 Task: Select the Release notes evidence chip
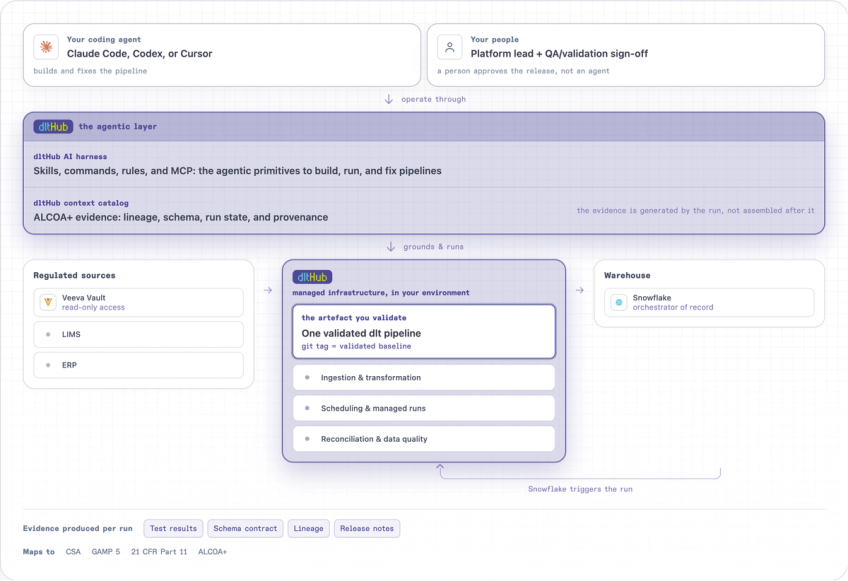tap(367, 529)
